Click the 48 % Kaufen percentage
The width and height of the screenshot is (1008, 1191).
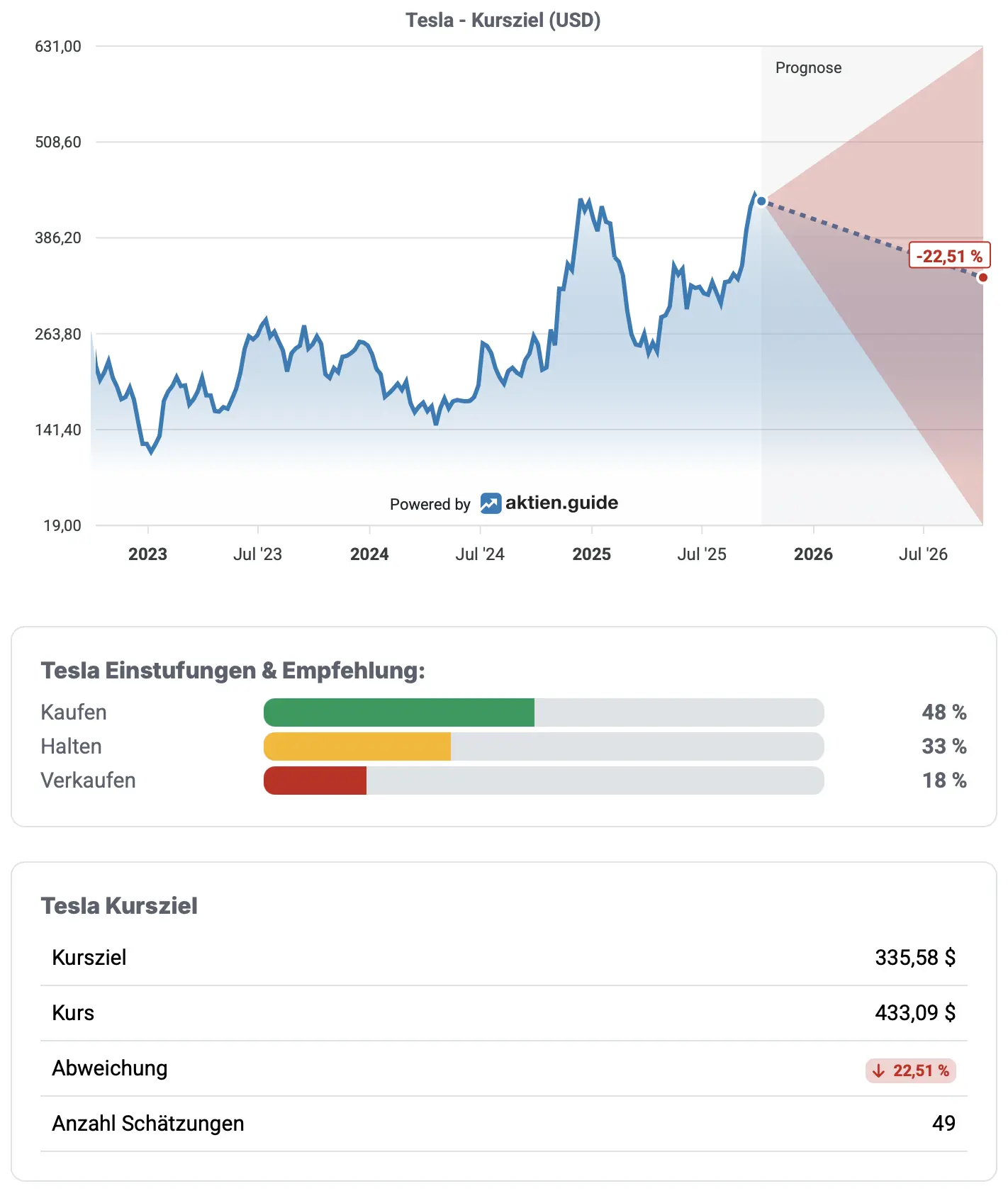[944, 712]
